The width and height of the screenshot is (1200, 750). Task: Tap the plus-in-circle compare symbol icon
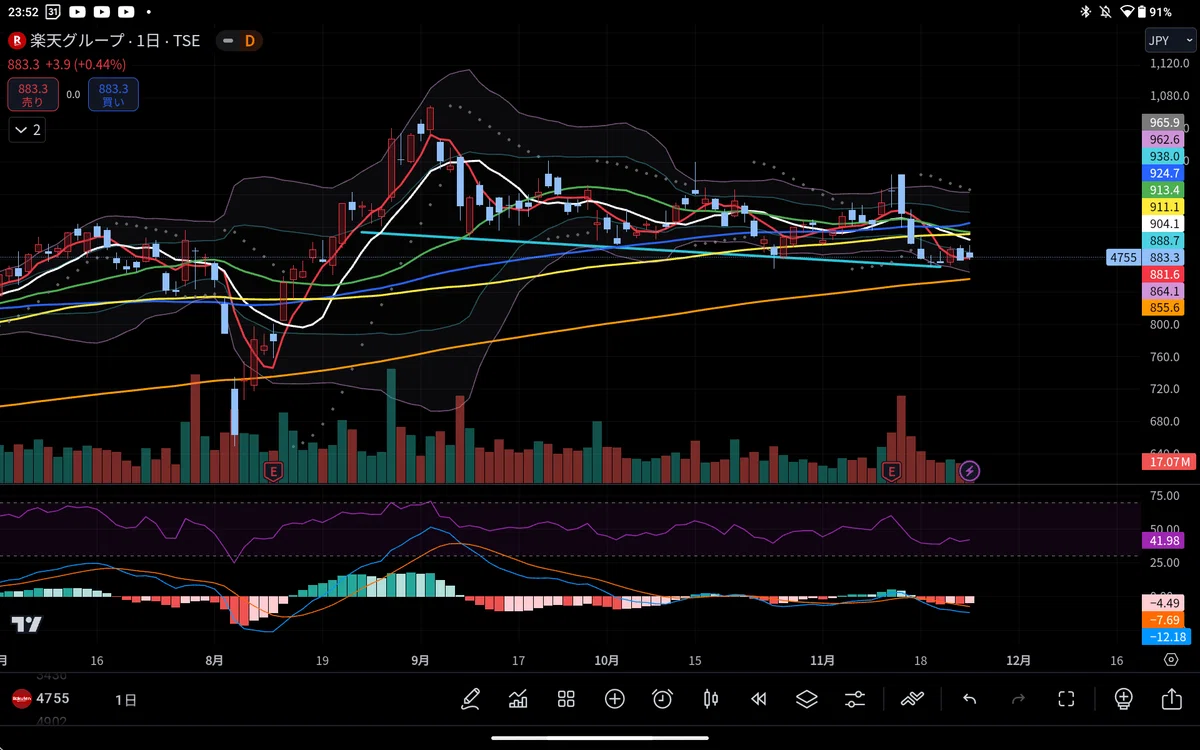pyautogui.click(x=614, y=699)
